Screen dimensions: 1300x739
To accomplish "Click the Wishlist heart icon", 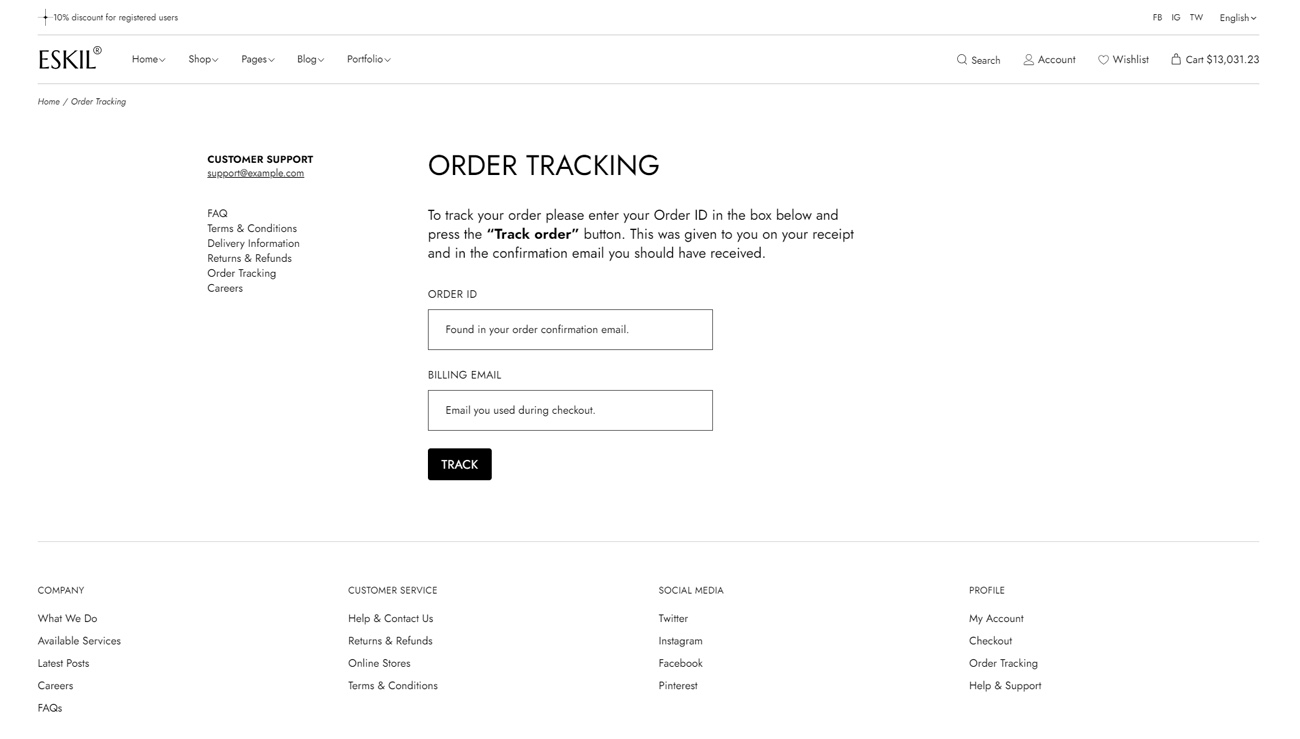I will [x=1103, y=60].
